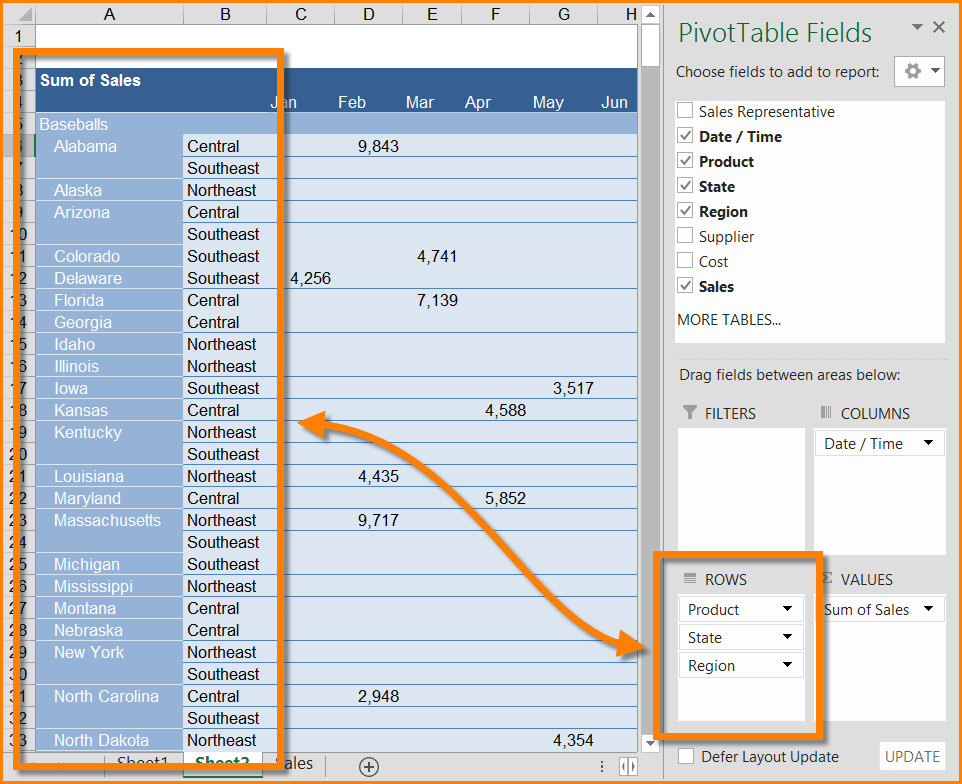Uncheck the Product field
The height and width of the screenshot is (784, 962).
[685, 161]
